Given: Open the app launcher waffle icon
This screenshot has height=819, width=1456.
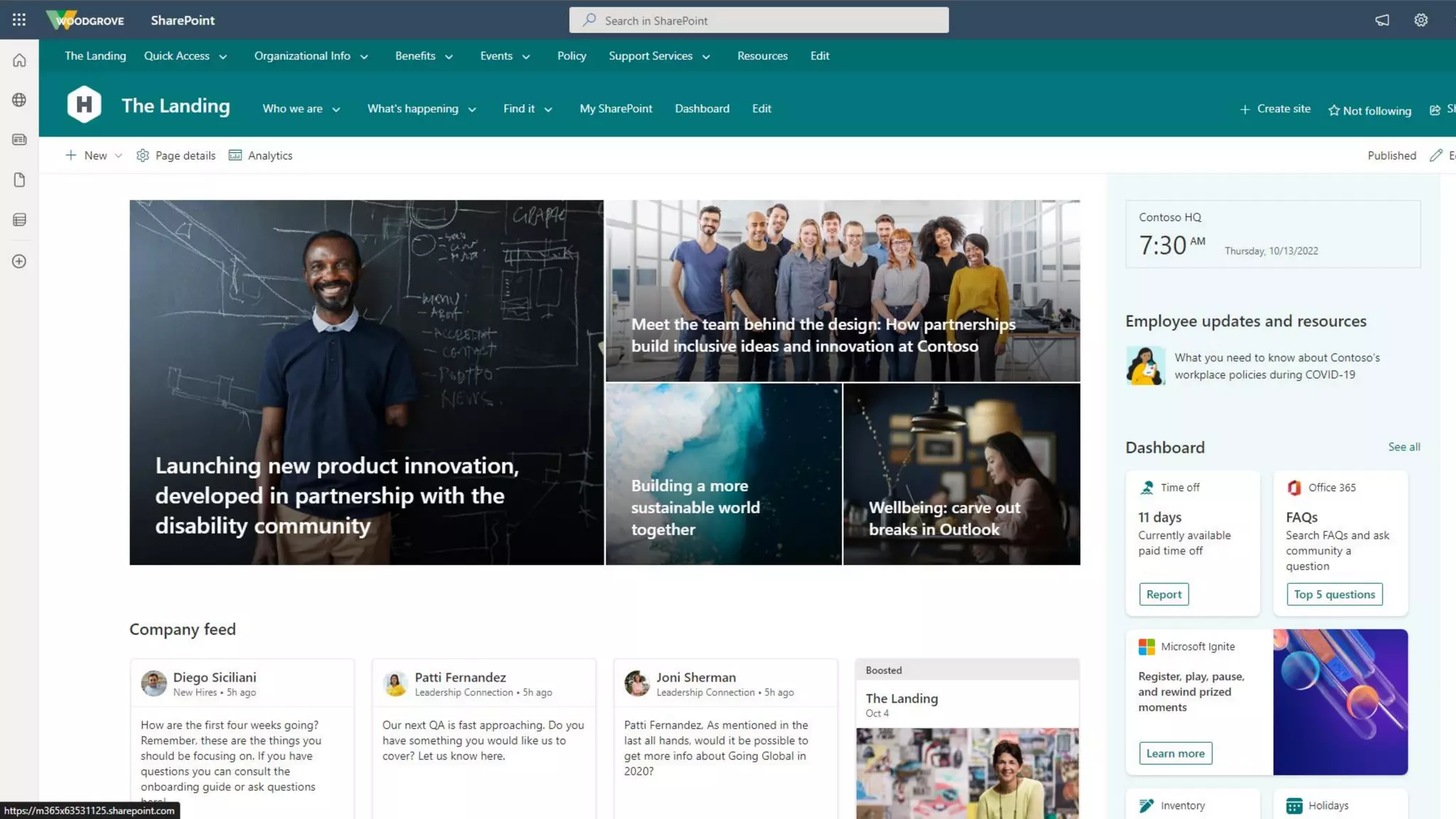Looking at the screenshot, I should click(19, 20).
